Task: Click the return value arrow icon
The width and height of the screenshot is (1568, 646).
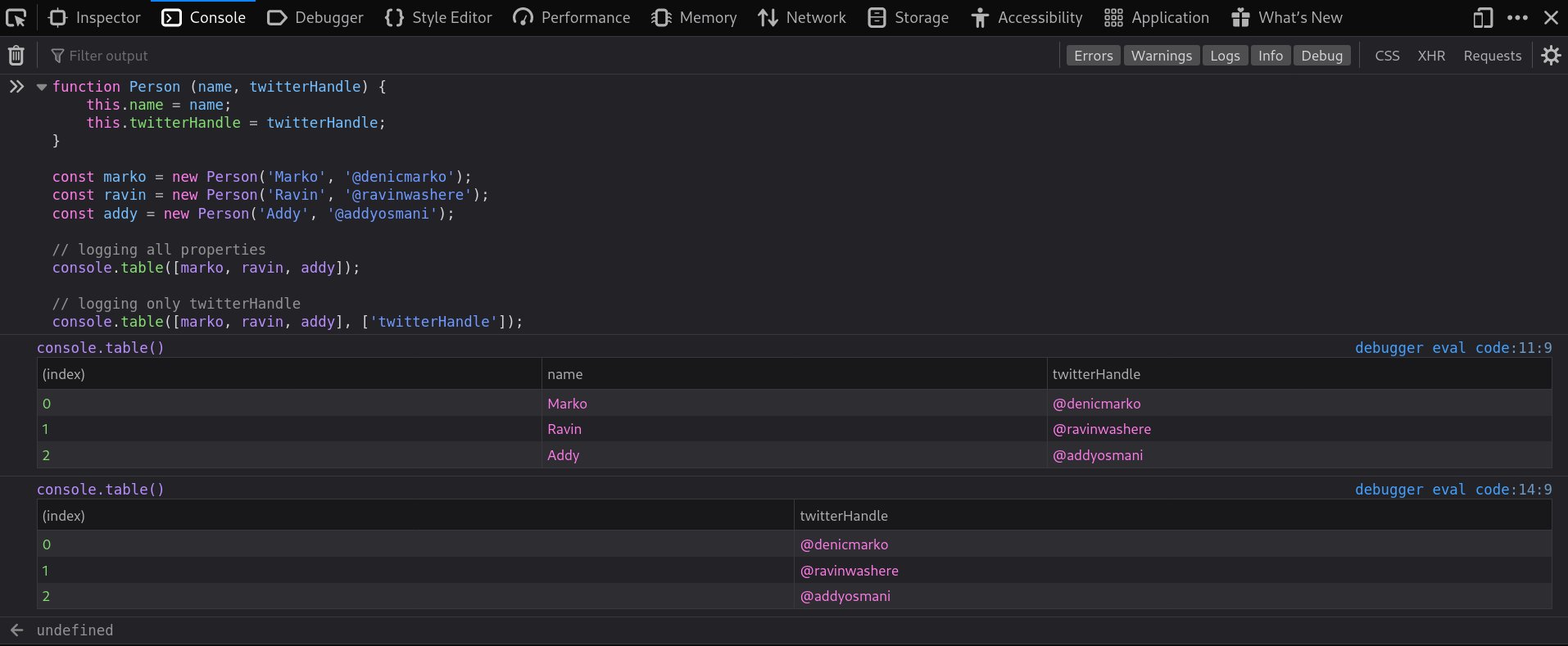Action: pyautogui.click(x=16, y=630)
